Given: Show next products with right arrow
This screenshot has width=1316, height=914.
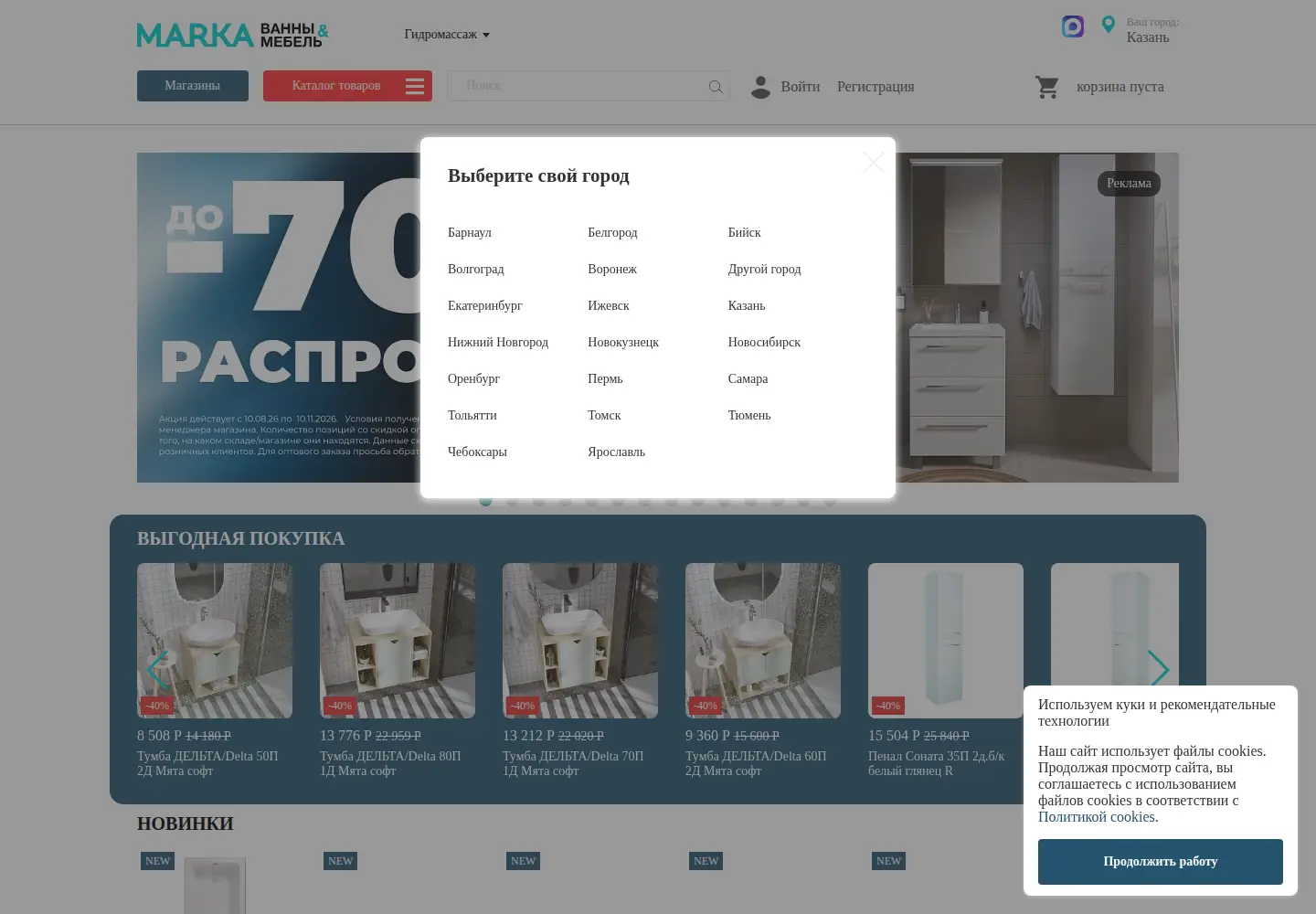Looking at the screenshot, I should (1158, 669).
